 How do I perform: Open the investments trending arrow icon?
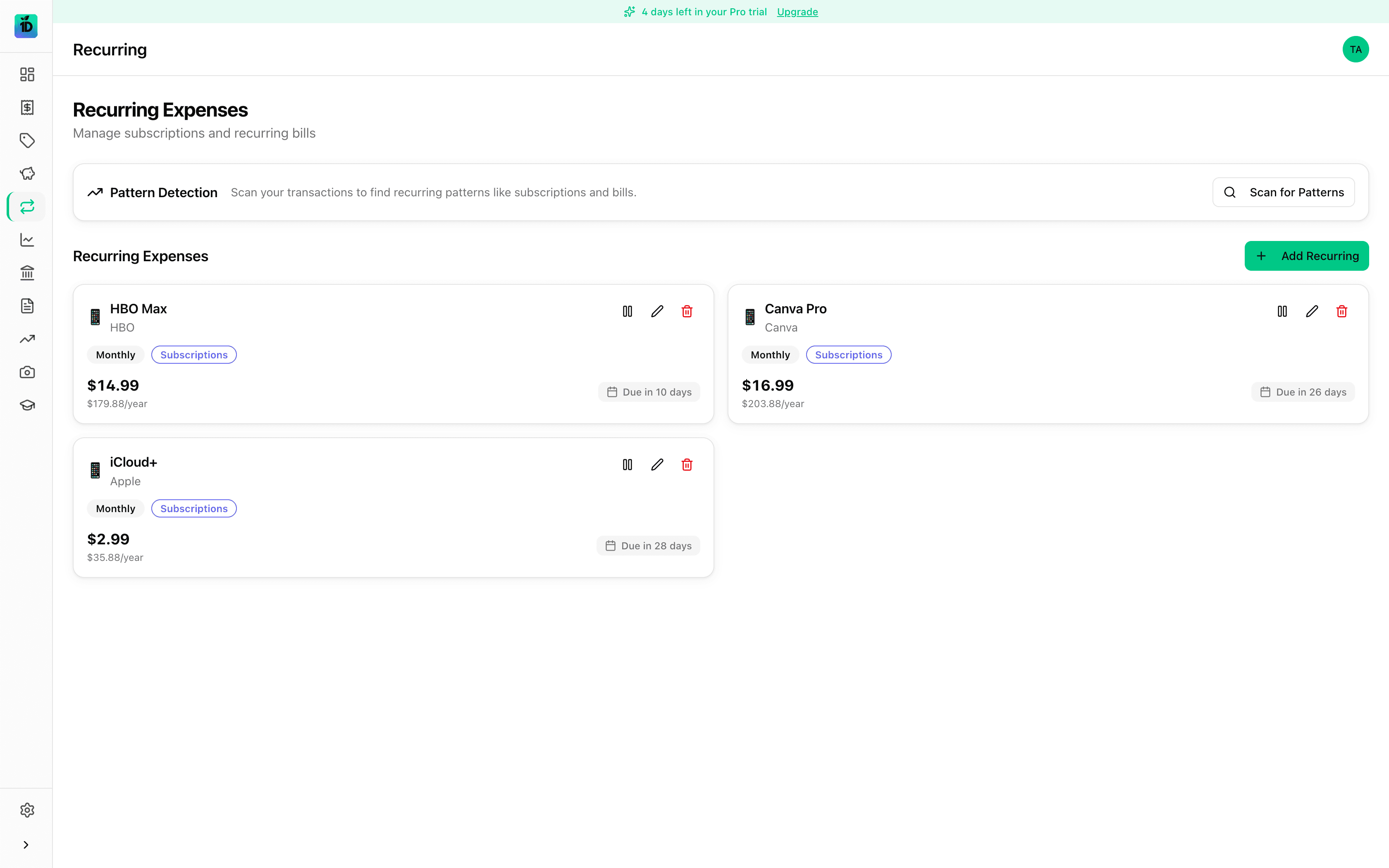pos(26,339)
